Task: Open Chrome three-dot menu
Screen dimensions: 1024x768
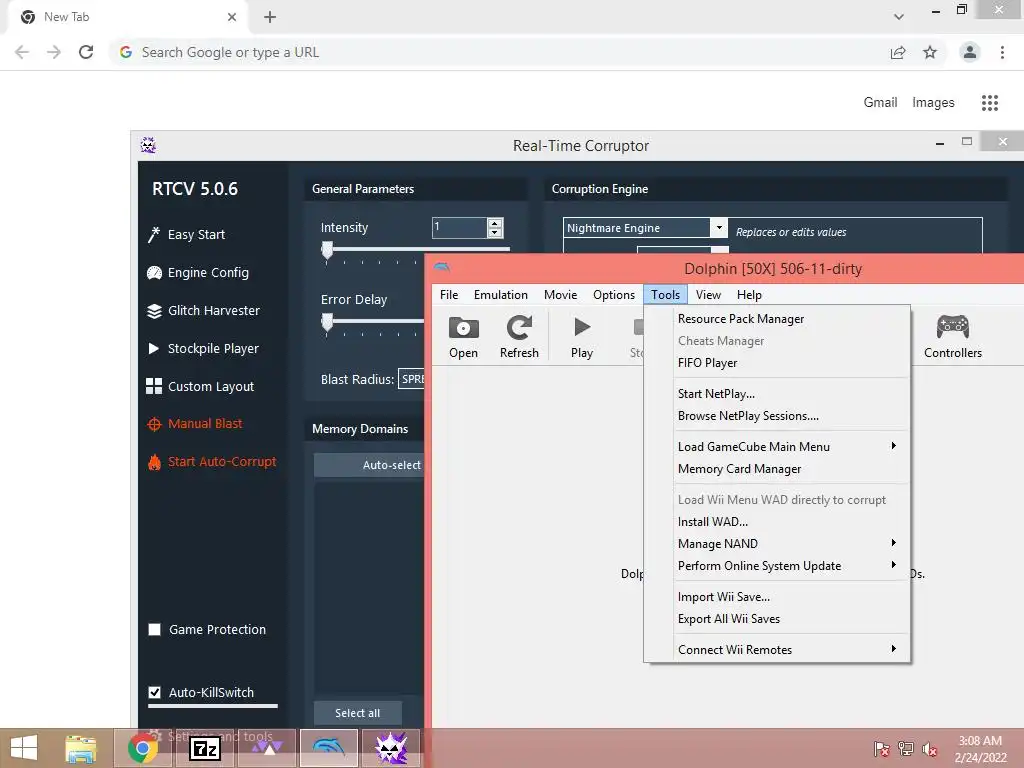Action: pyautogui.click(x=1002, y=52)
